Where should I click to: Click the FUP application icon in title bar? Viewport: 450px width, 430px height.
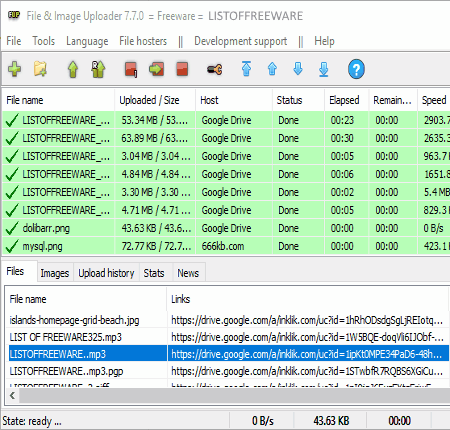(14, 15)
